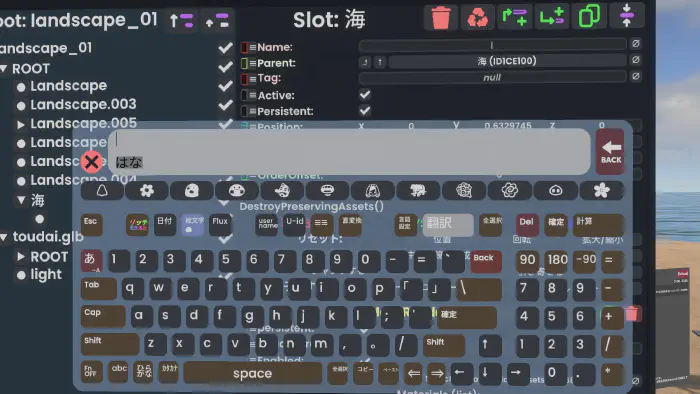Switch keyboard to hiragana mode
The width and height of the screenshot is (700, 394).
point(143,372)
